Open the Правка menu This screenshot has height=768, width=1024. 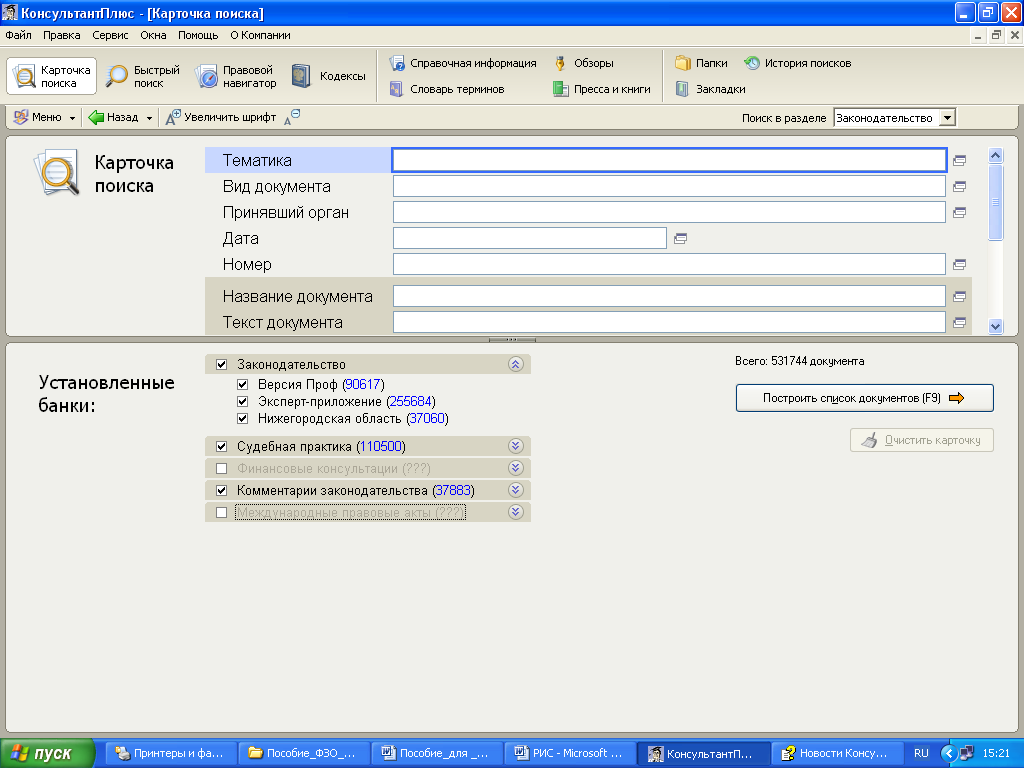coord(61,35)
